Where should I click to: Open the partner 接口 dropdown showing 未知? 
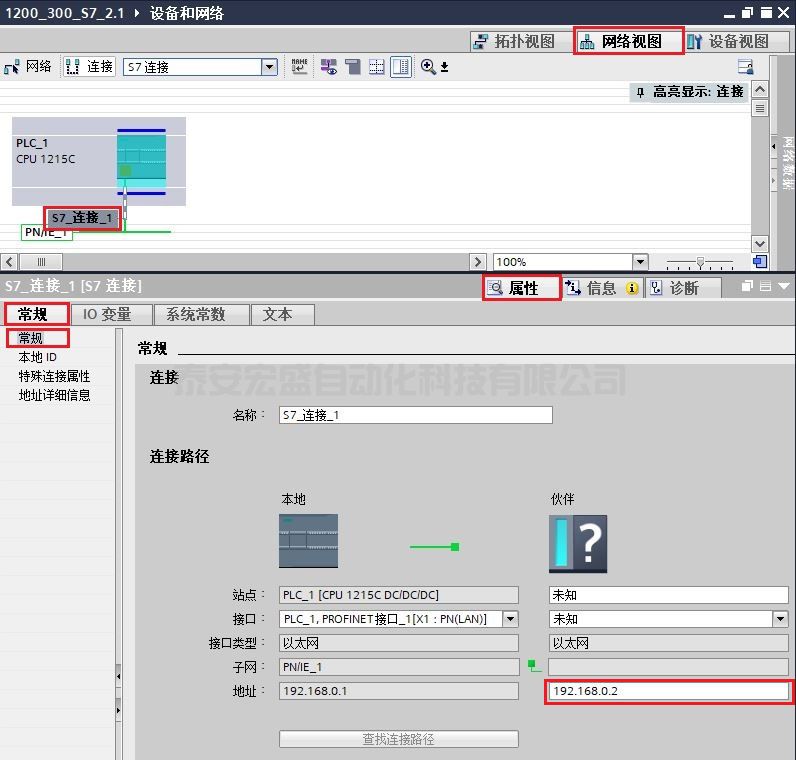click(780, 619)
